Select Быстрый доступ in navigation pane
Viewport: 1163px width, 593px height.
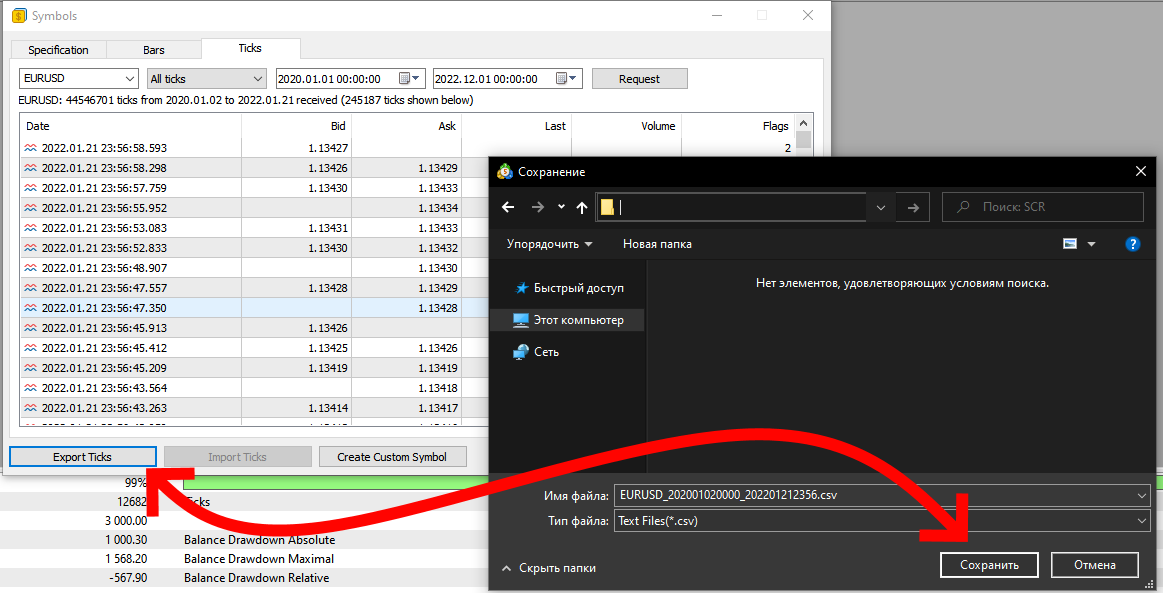point(577,288)
